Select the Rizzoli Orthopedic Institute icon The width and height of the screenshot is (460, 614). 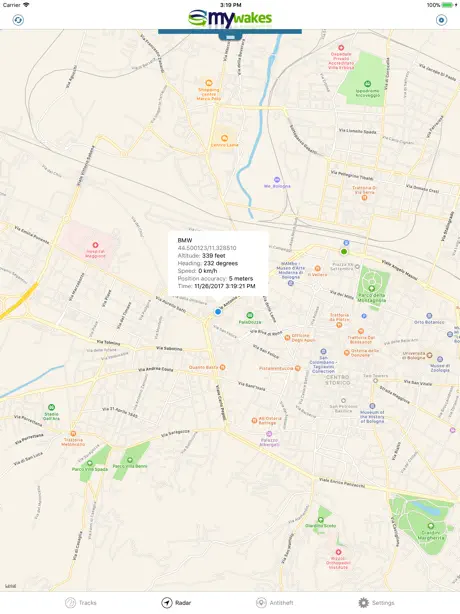[338, 552]
